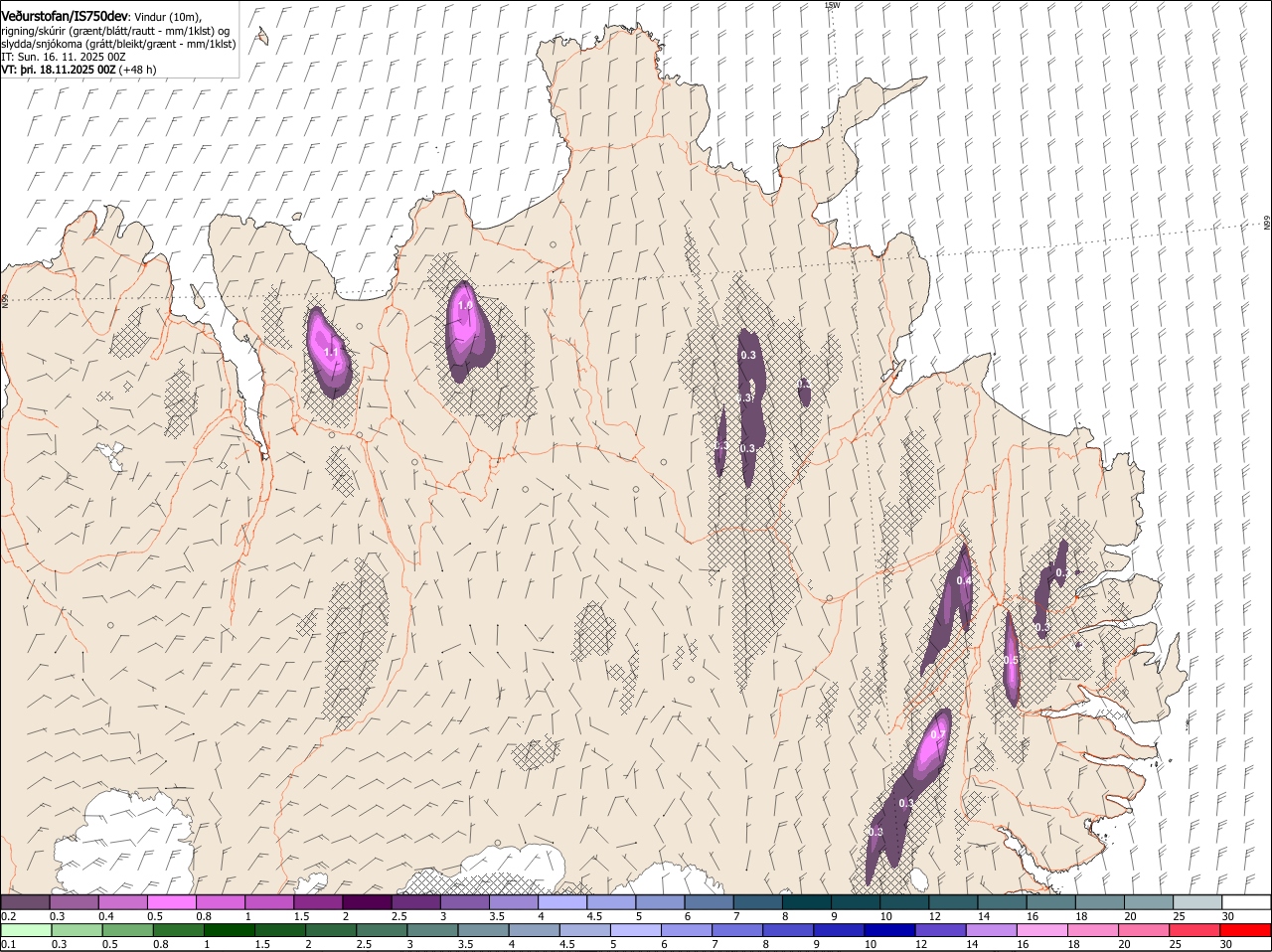Click the '0.2' label of the upper legend
The height and width of the screenshot is (952, 1272).
point(8,916)
